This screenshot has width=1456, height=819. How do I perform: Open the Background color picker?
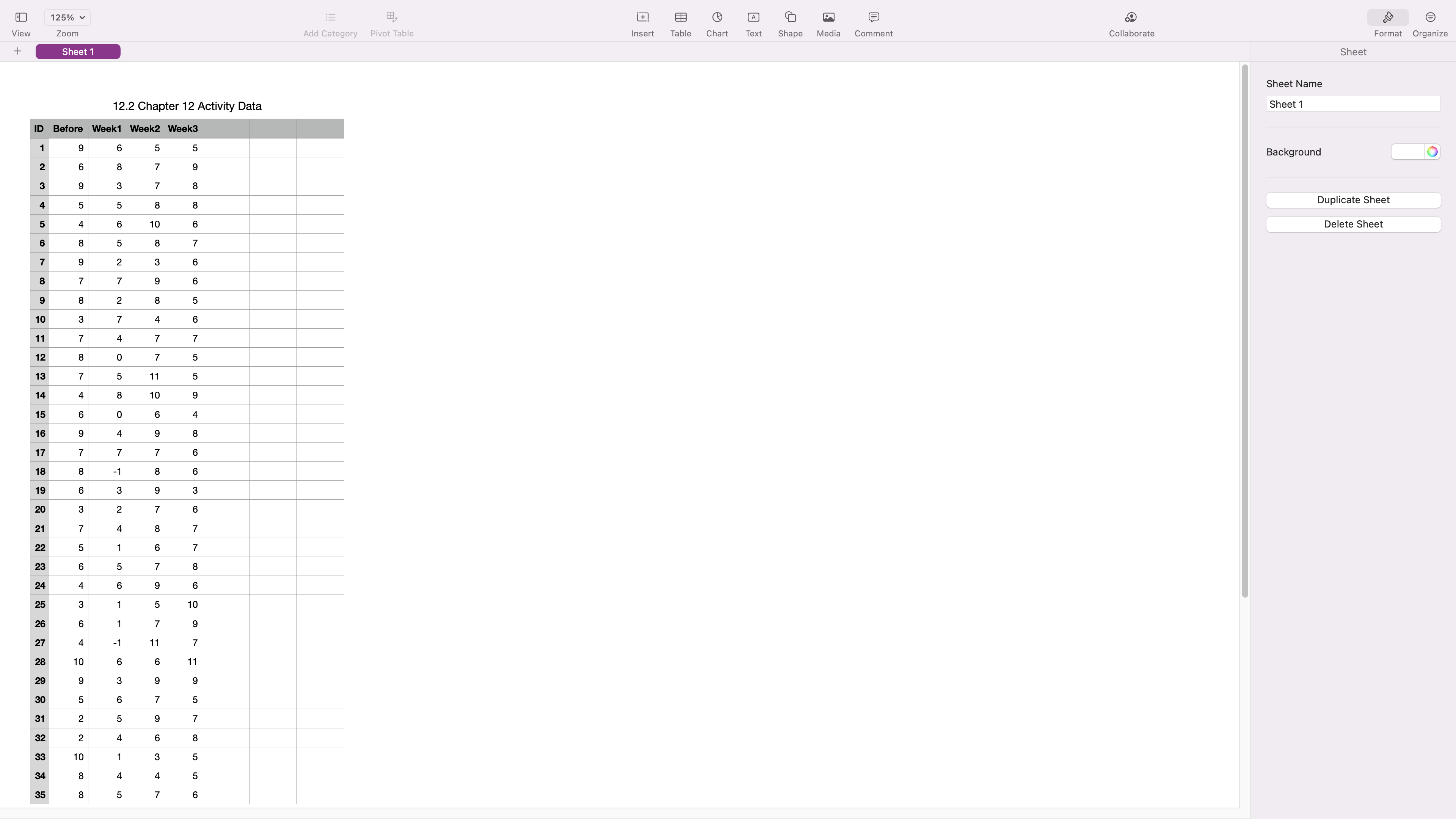tap(1432, 152)
